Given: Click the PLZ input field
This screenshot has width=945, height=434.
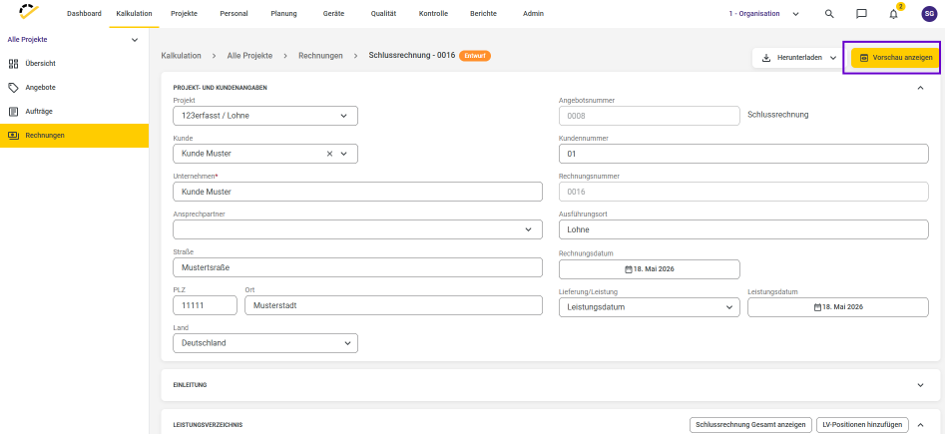Looking at the screenshot, I should [x=205, y=305].
